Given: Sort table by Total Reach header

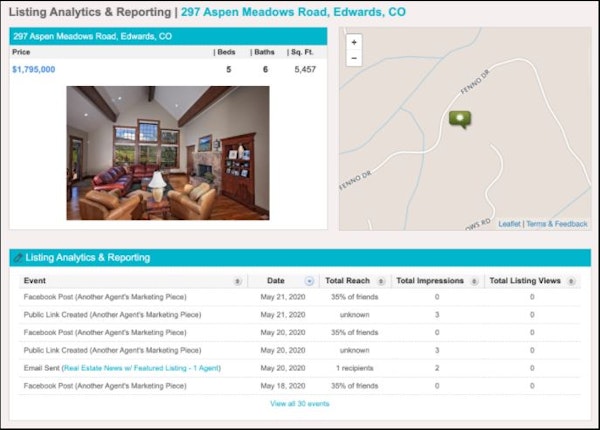Looking at the screenshot, I should pyautogui.click(x=348, y=282).
